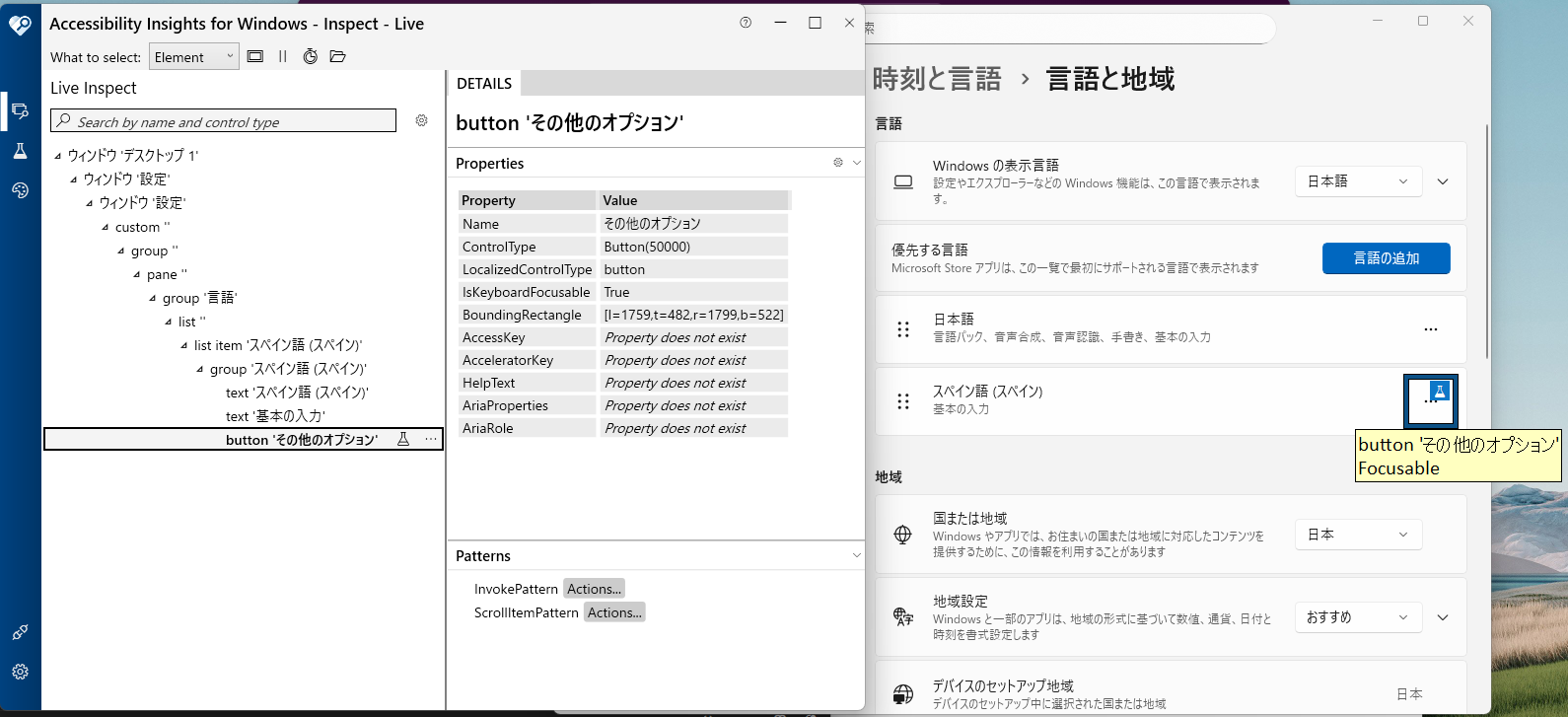Viewport: 1568px width, 717px height.
Task: Click IsKeyboardFocusable value True
Action: pyautogui.click(x=693, y=292)
